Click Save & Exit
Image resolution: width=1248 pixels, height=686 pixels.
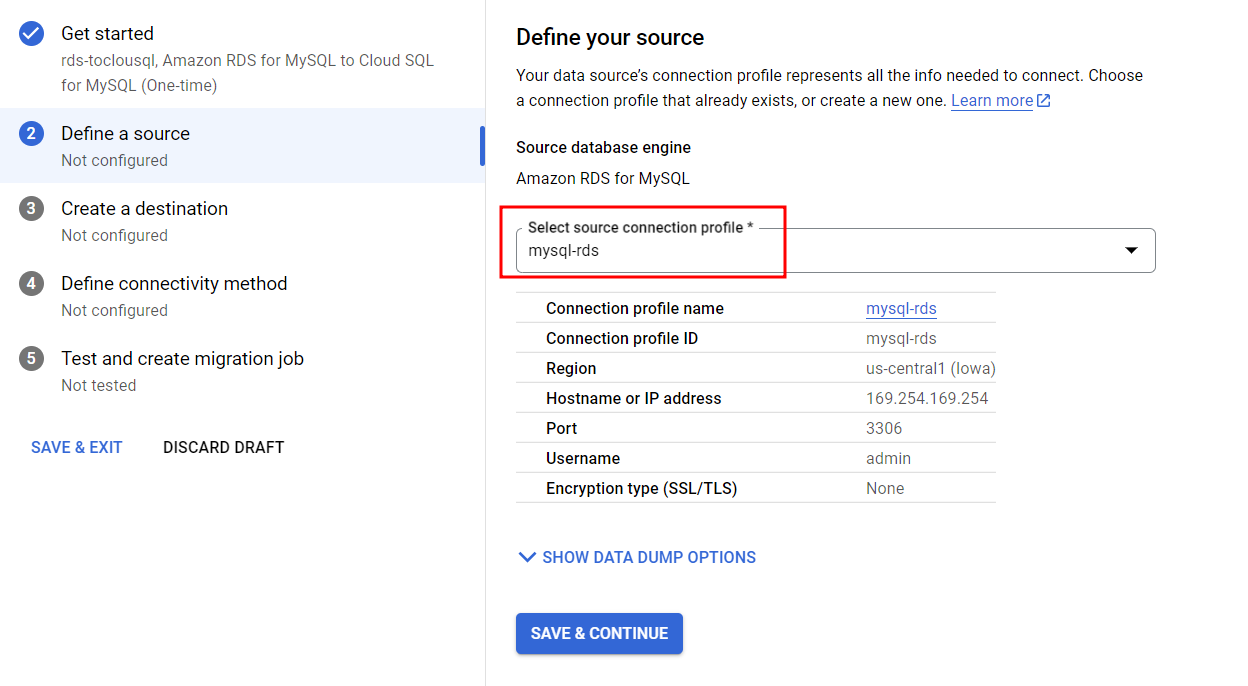point(77,447)
